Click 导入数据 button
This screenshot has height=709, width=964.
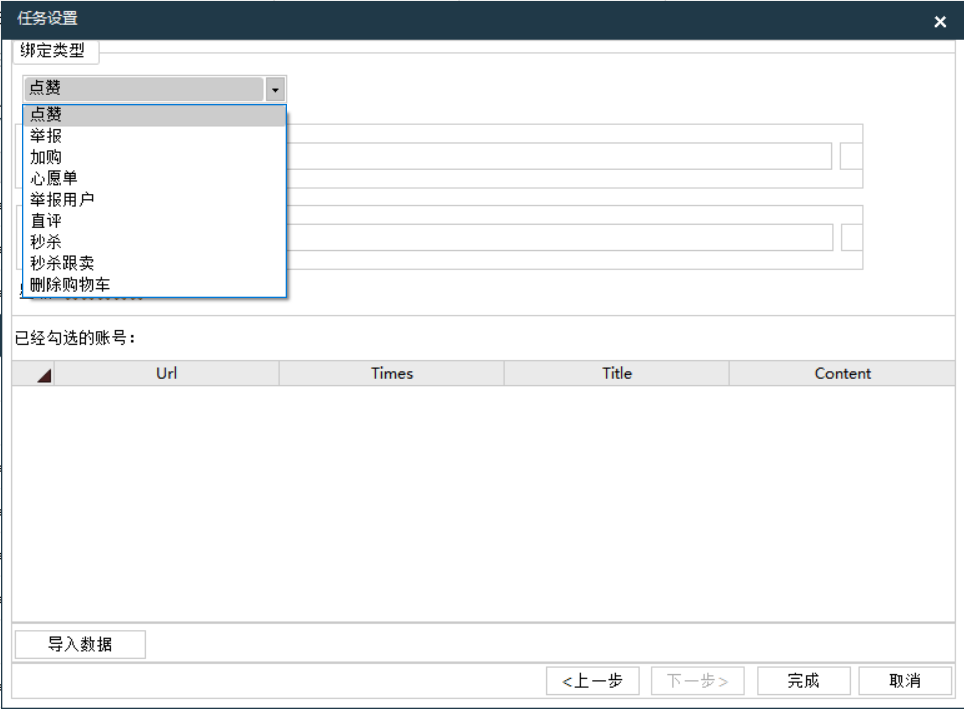(x=80, y=644)
